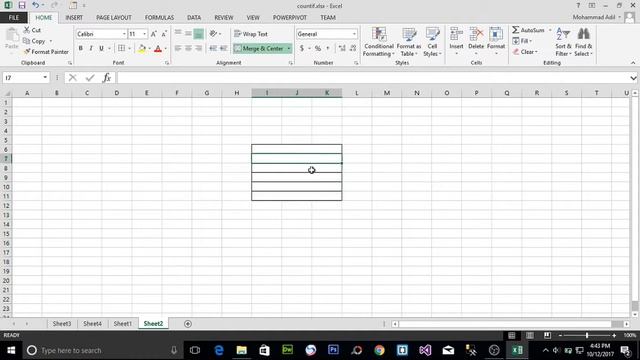This screenshot has width=640, height=360.
Task: Decrease the cell indent
Action: (x=213, y=48)
